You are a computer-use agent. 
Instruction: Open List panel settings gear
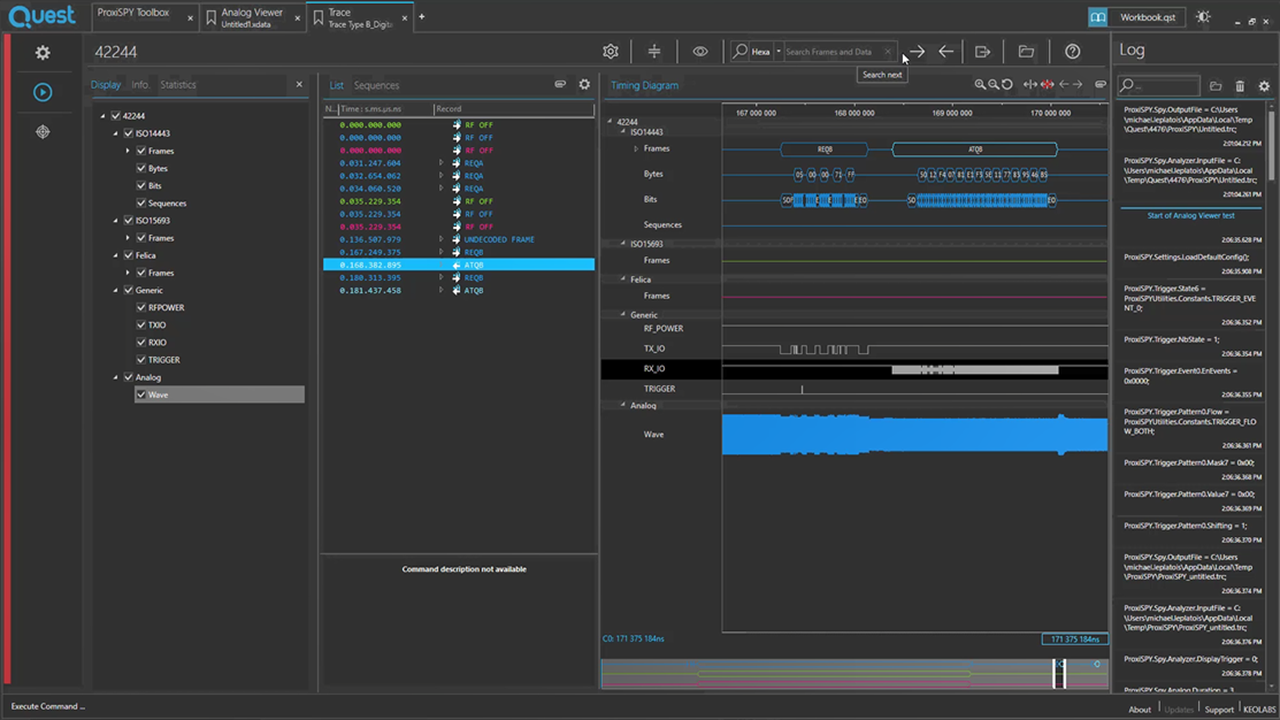click(x=585, y=85)
